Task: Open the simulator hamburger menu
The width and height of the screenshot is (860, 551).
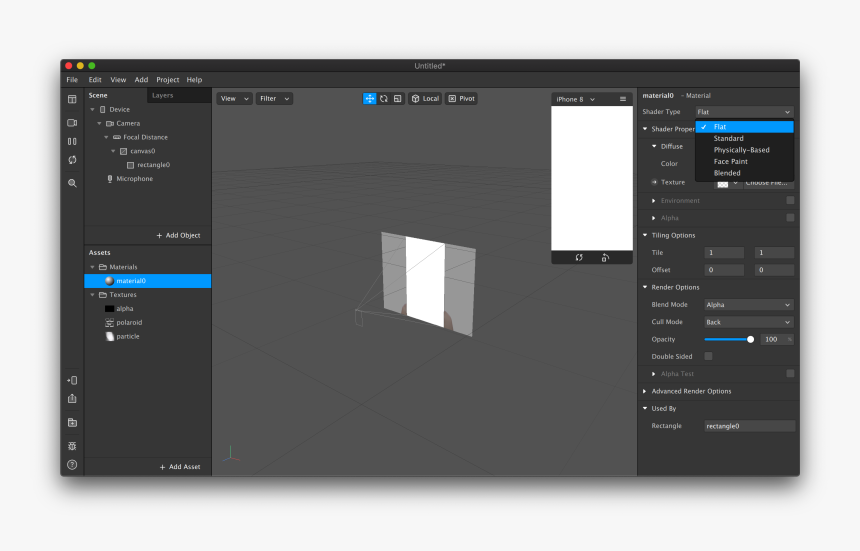Action: (x=623, y=99)
